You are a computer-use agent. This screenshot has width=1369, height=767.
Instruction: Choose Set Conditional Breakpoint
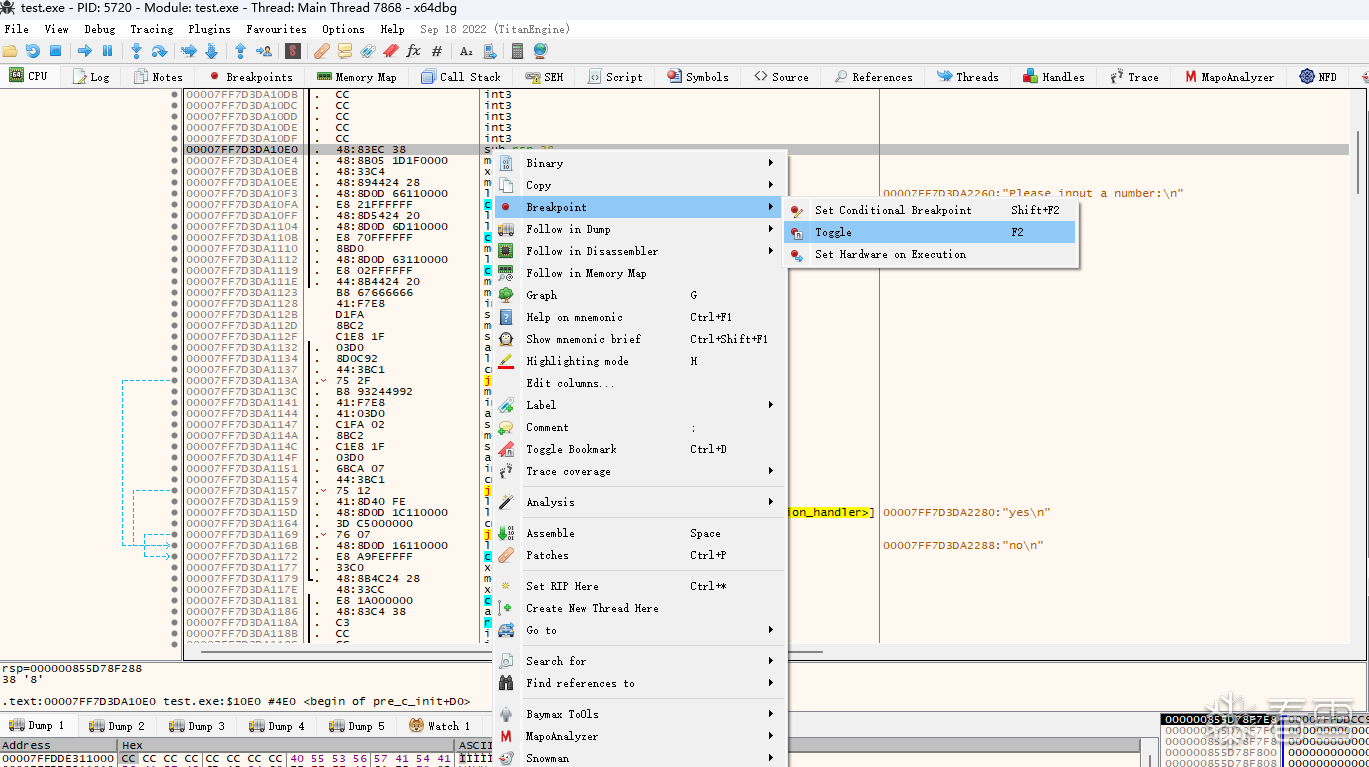pos(892,210)
